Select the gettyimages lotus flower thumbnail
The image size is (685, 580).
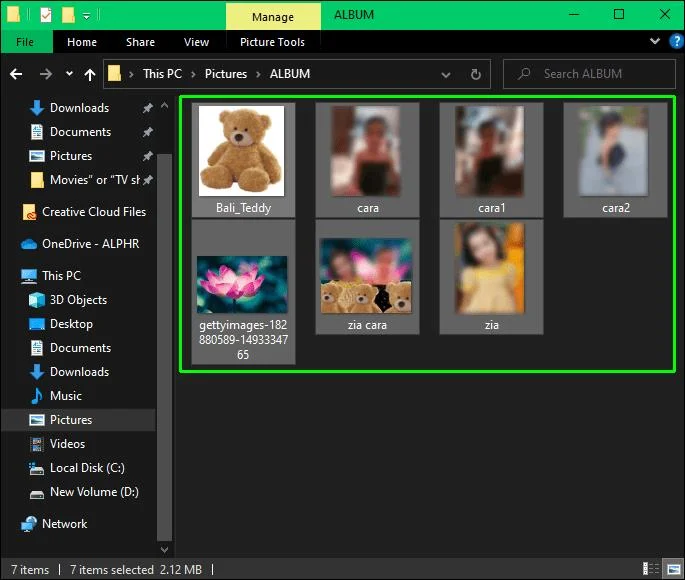point(242,285)
